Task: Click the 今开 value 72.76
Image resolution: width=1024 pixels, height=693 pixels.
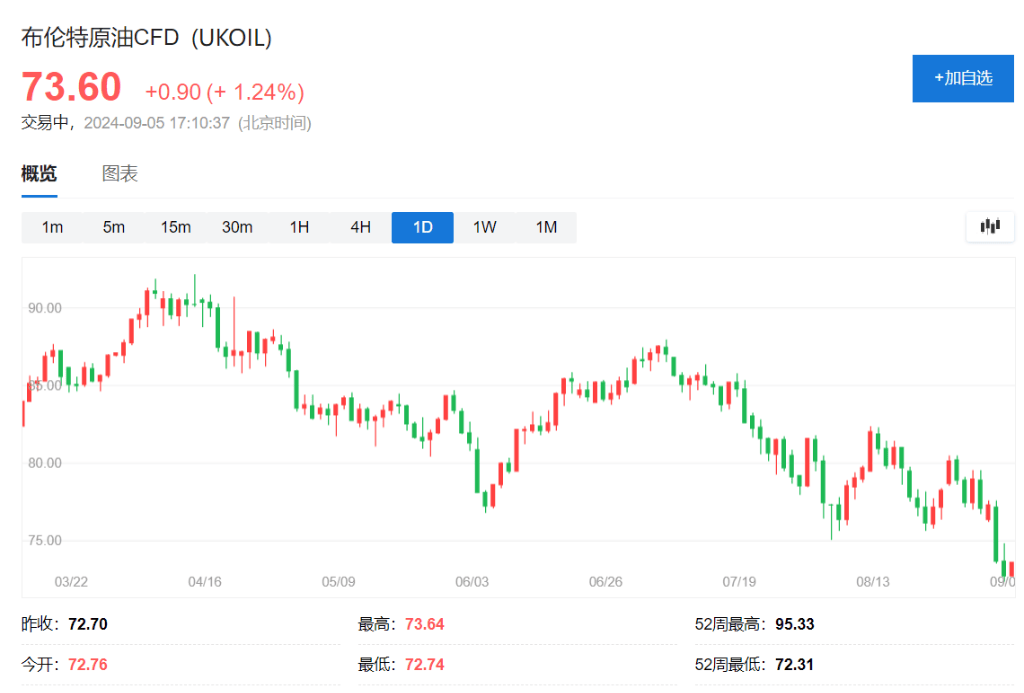Action: tap(88, 665)
